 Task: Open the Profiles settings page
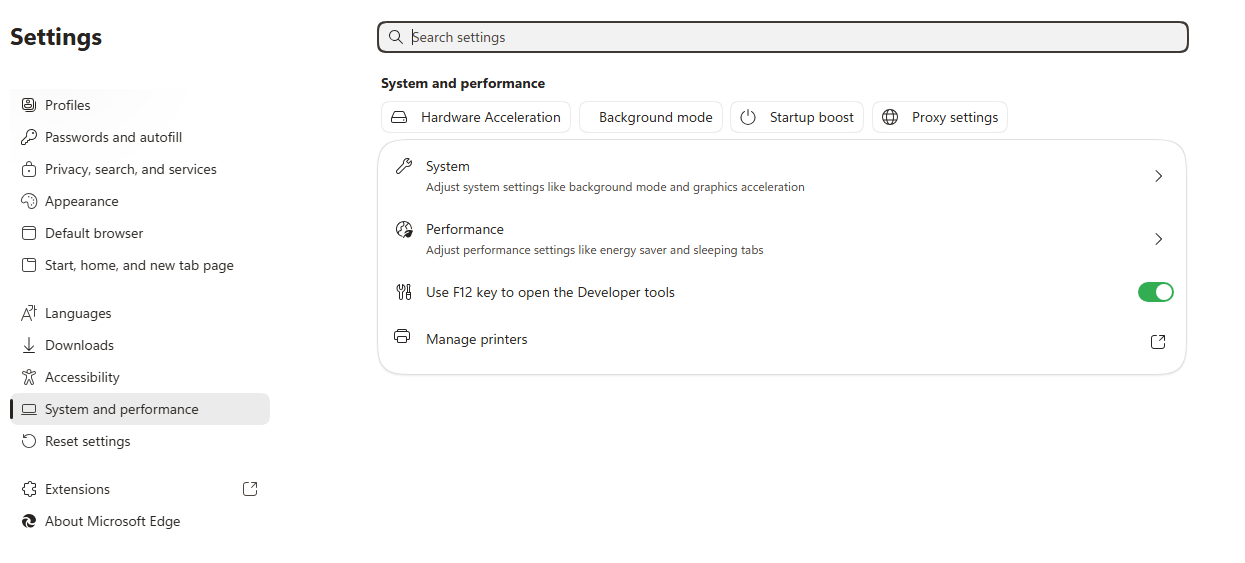click(x=140, y=105)
